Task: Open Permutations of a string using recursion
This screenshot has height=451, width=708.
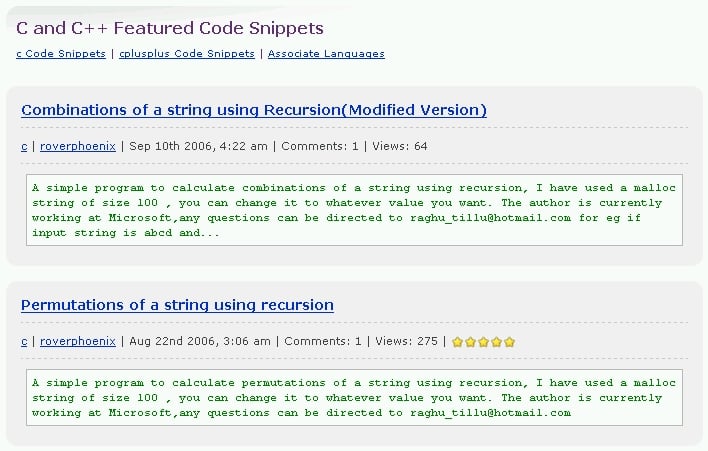Action: (x=177, y=305)
